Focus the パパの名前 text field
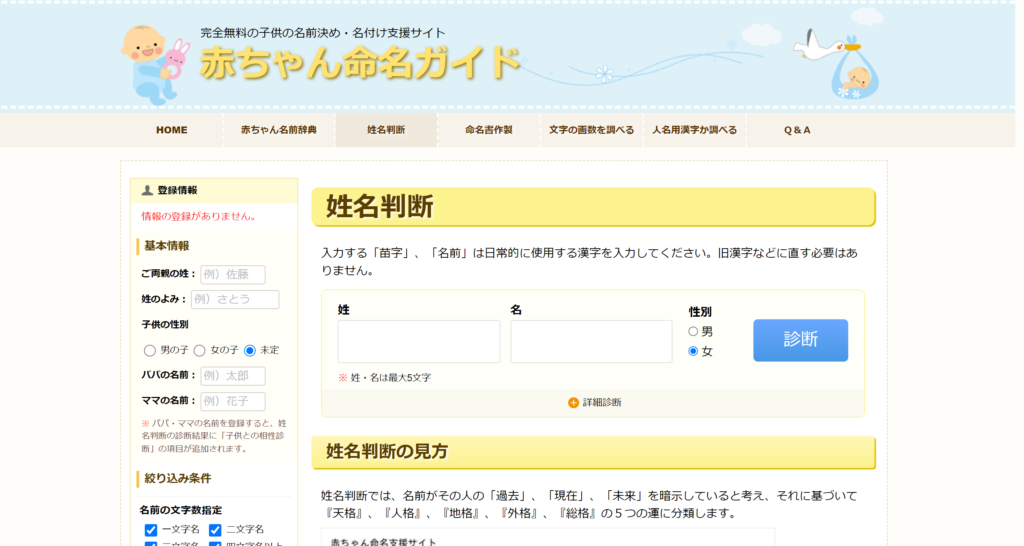 [x=232, y=376]
